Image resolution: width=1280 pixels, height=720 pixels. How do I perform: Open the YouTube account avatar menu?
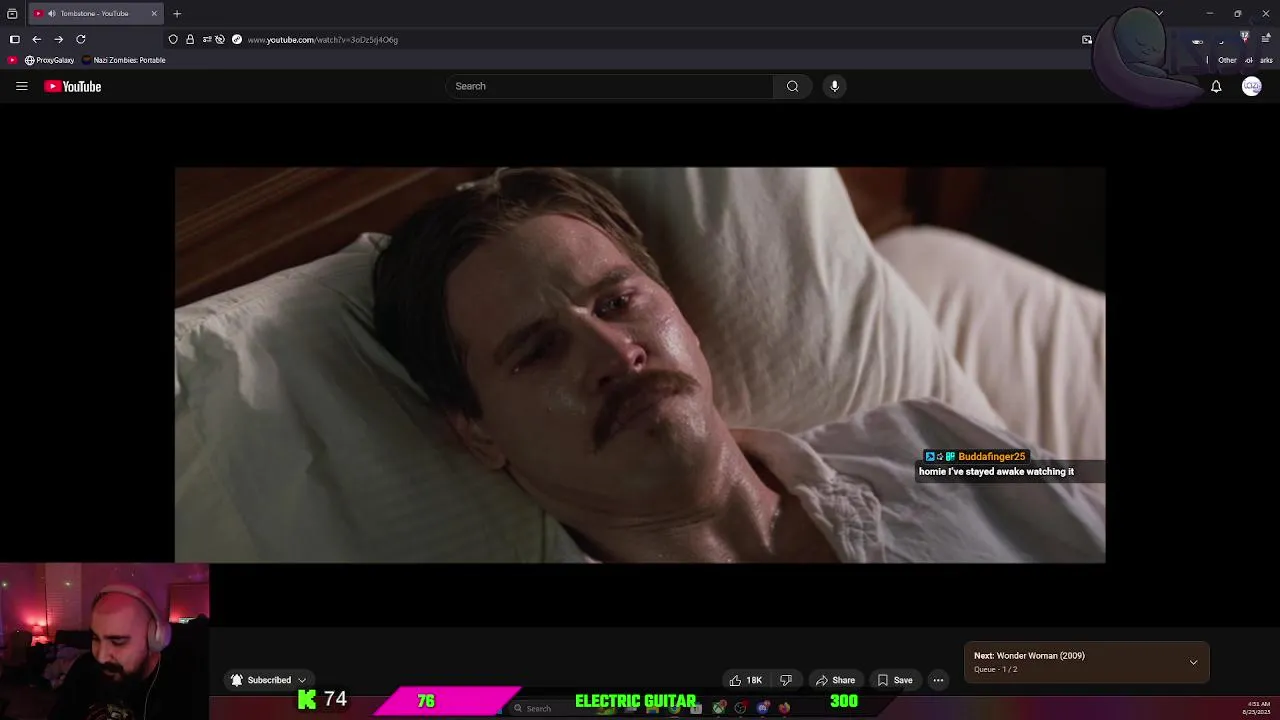[1251, 87]
